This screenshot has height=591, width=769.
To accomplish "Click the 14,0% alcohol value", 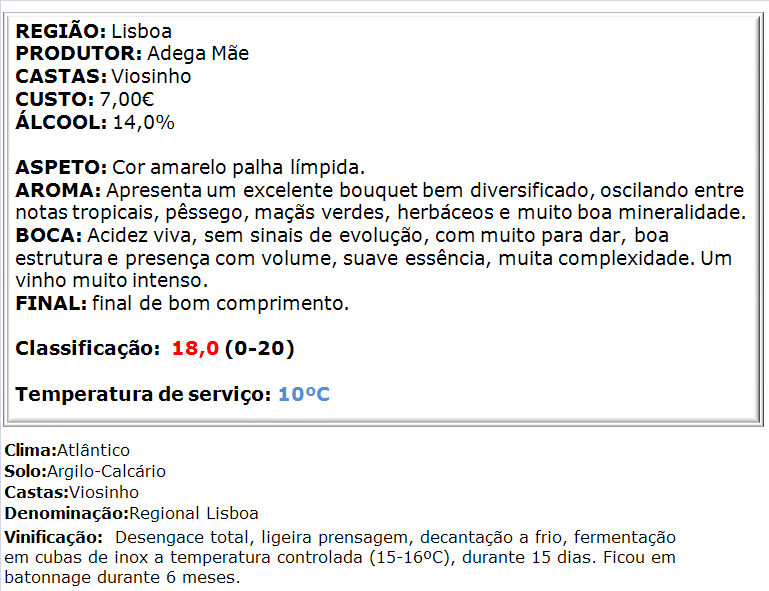I will pos(144,123).
